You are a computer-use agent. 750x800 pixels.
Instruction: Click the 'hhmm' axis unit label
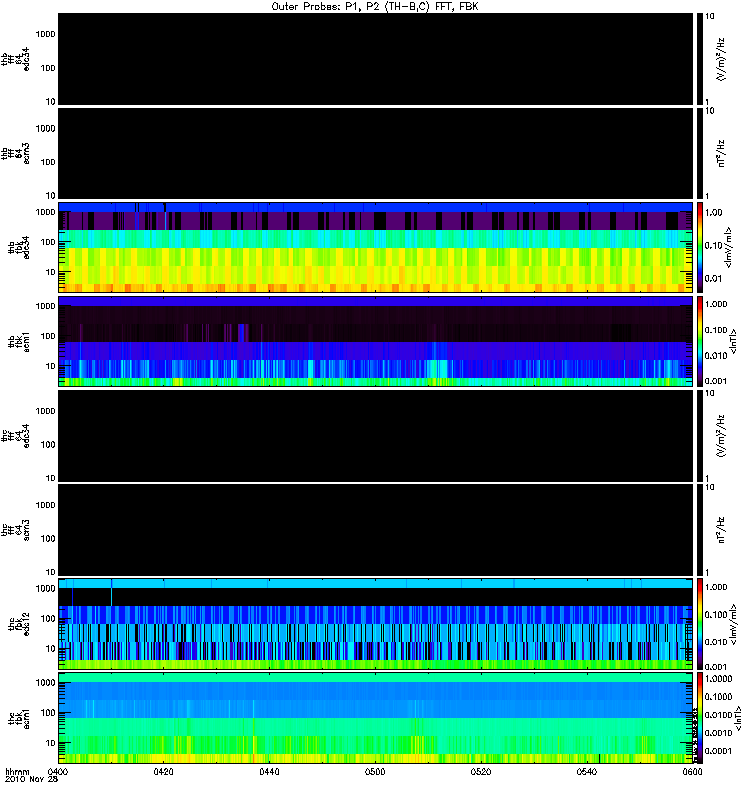[17, 771]
